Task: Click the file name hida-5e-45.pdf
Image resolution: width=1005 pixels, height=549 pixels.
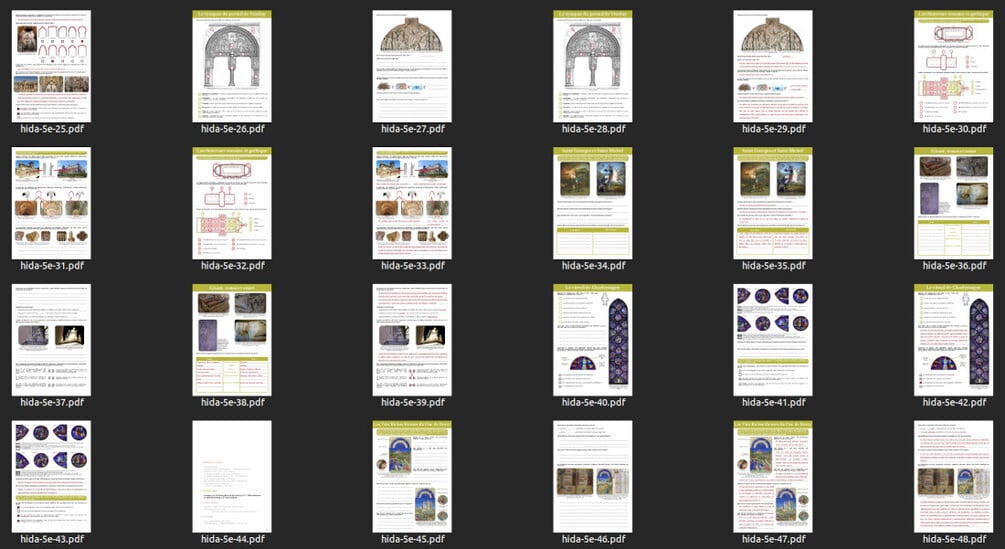Action: 413,539
